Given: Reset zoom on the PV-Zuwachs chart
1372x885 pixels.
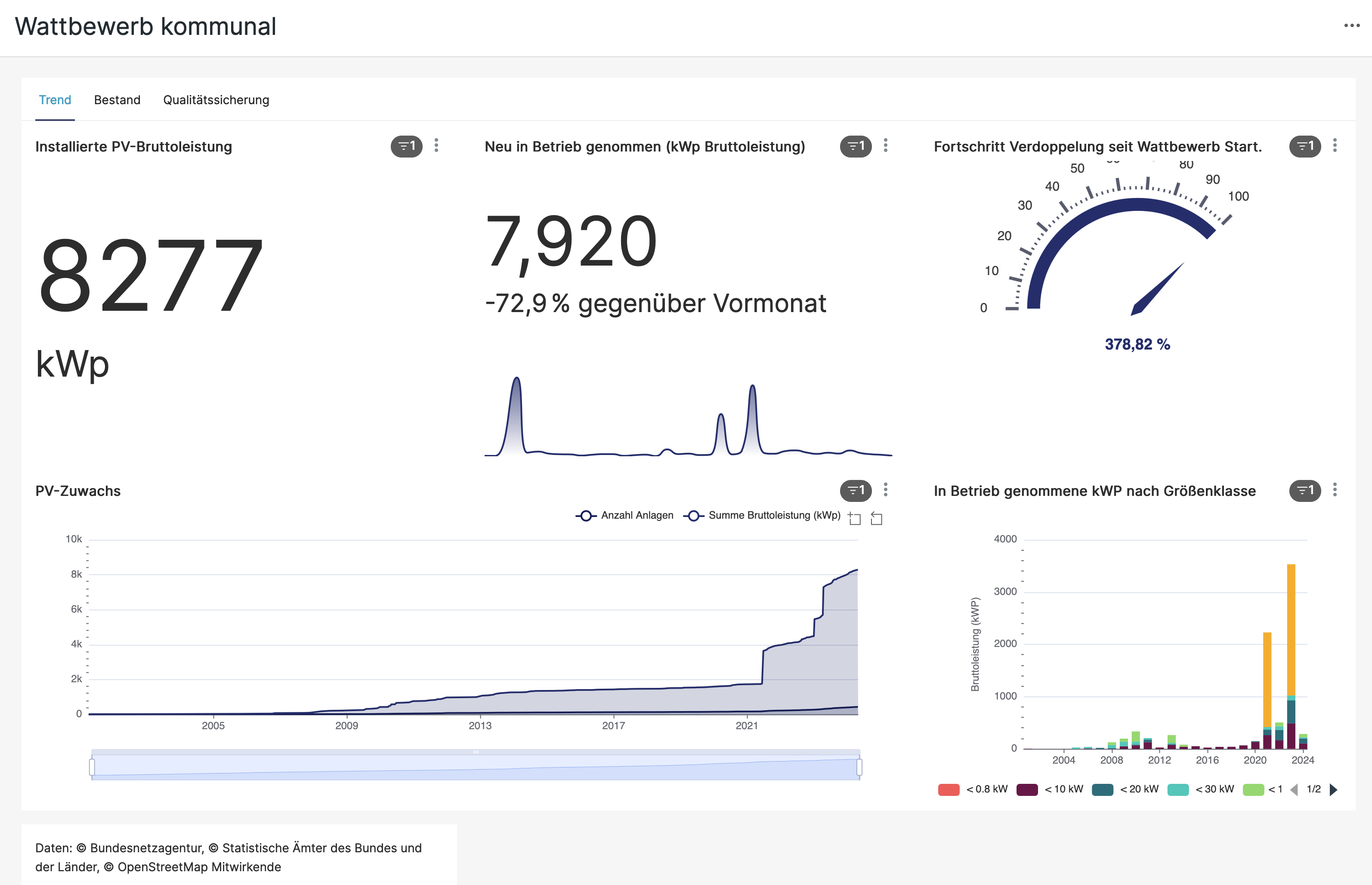Looking at the screenshot, I should pyautogui.click(x=876, y=518).
